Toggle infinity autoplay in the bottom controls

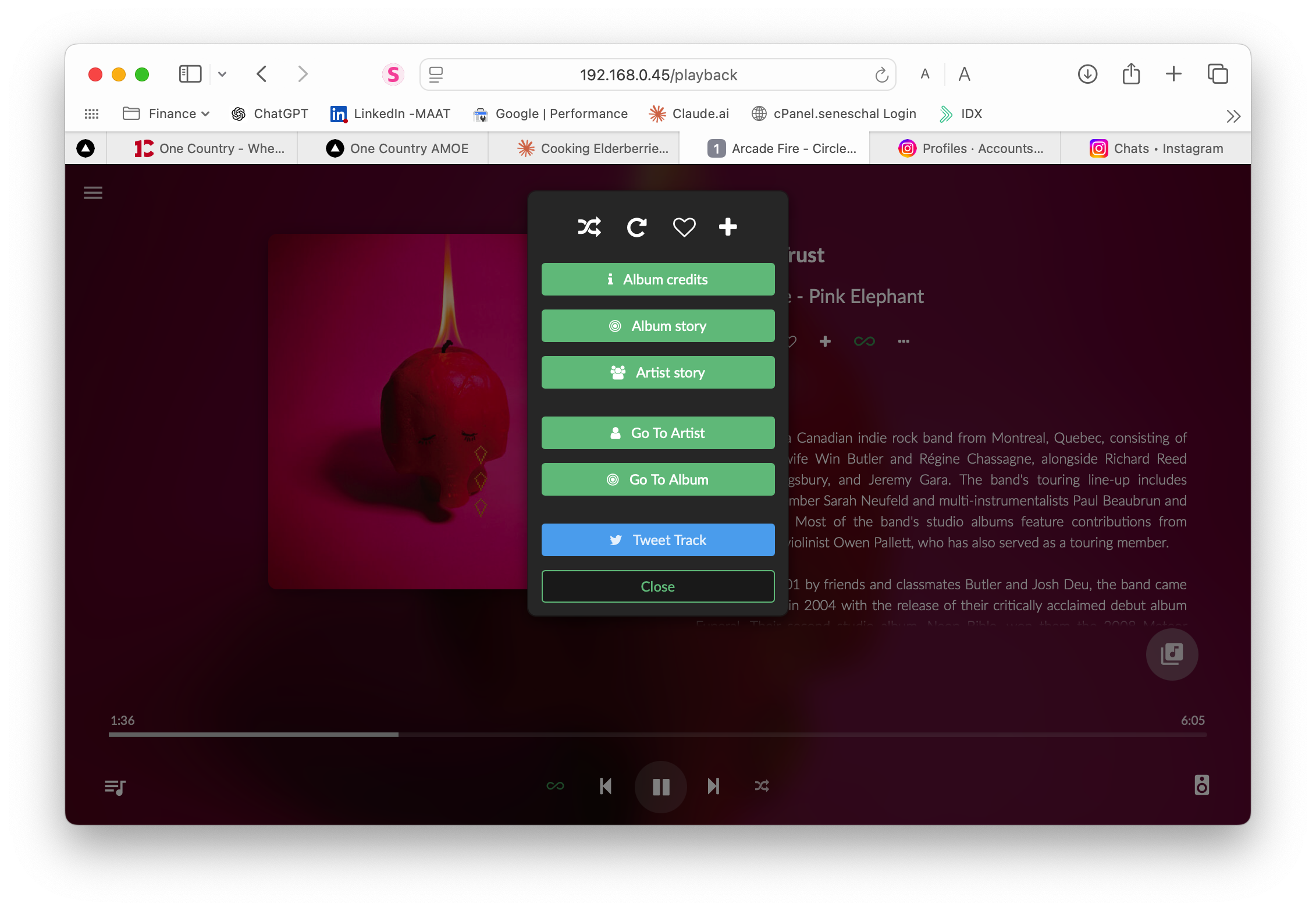click(x=555, y=787)
